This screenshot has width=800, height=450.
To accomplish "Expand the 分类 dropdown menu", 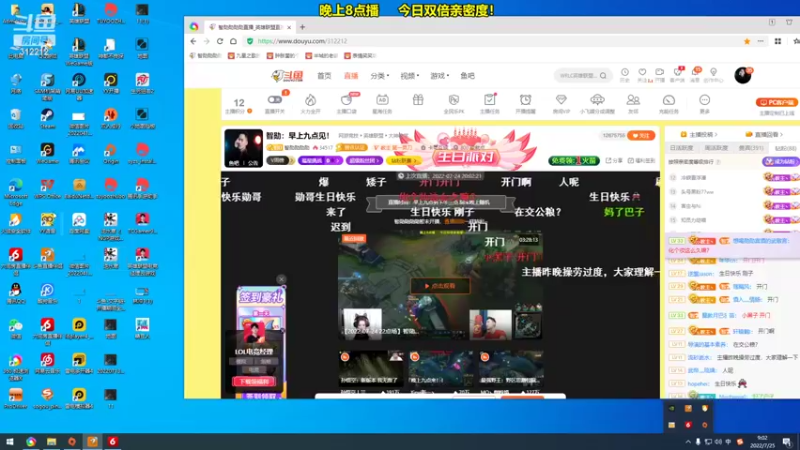I will [x=379, y=76].
